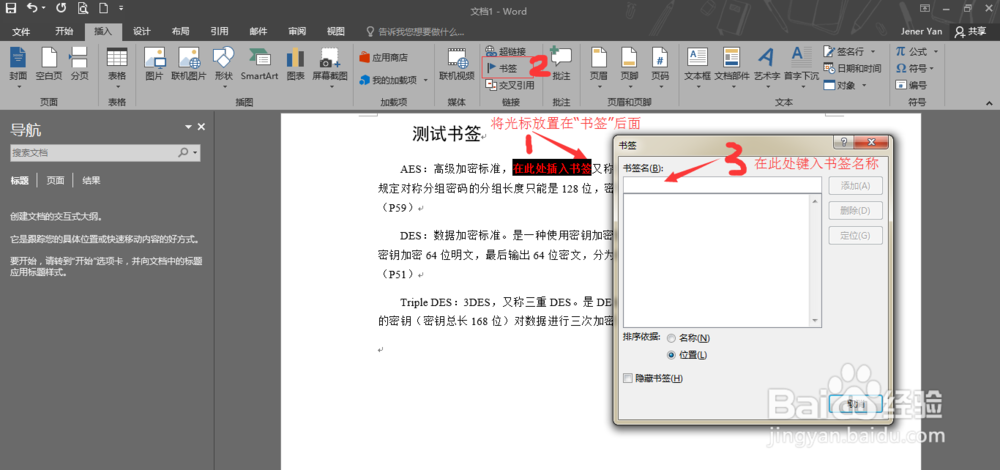Open the bookmark dialog help question mark
This screenshot has height=470, width=1000.
843,142
